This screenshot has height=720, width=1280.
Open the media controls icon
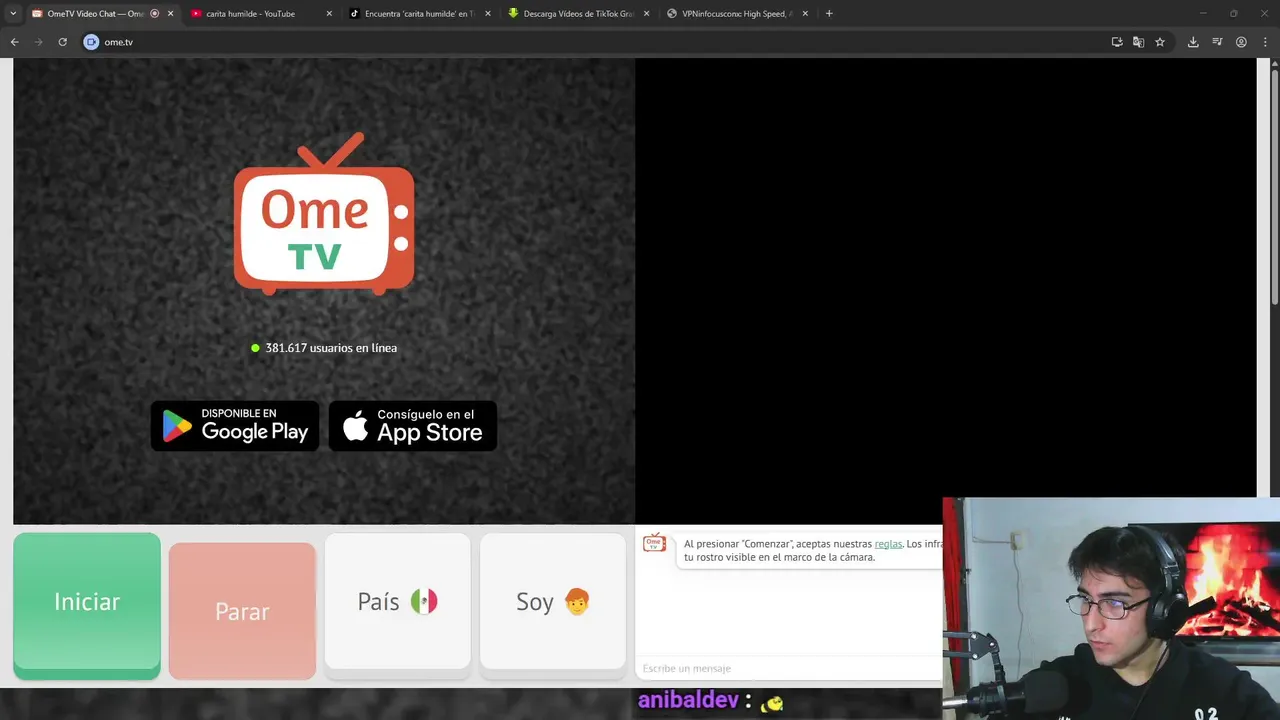coord(1217,42)
